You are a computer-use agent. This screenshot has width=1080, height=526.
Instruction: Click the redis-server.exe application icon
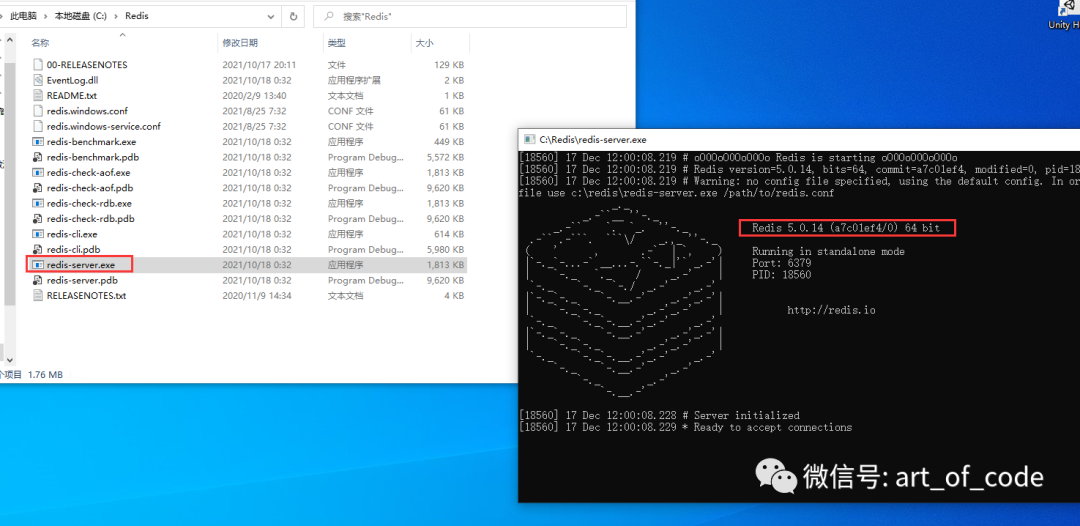tap(38, 265)
